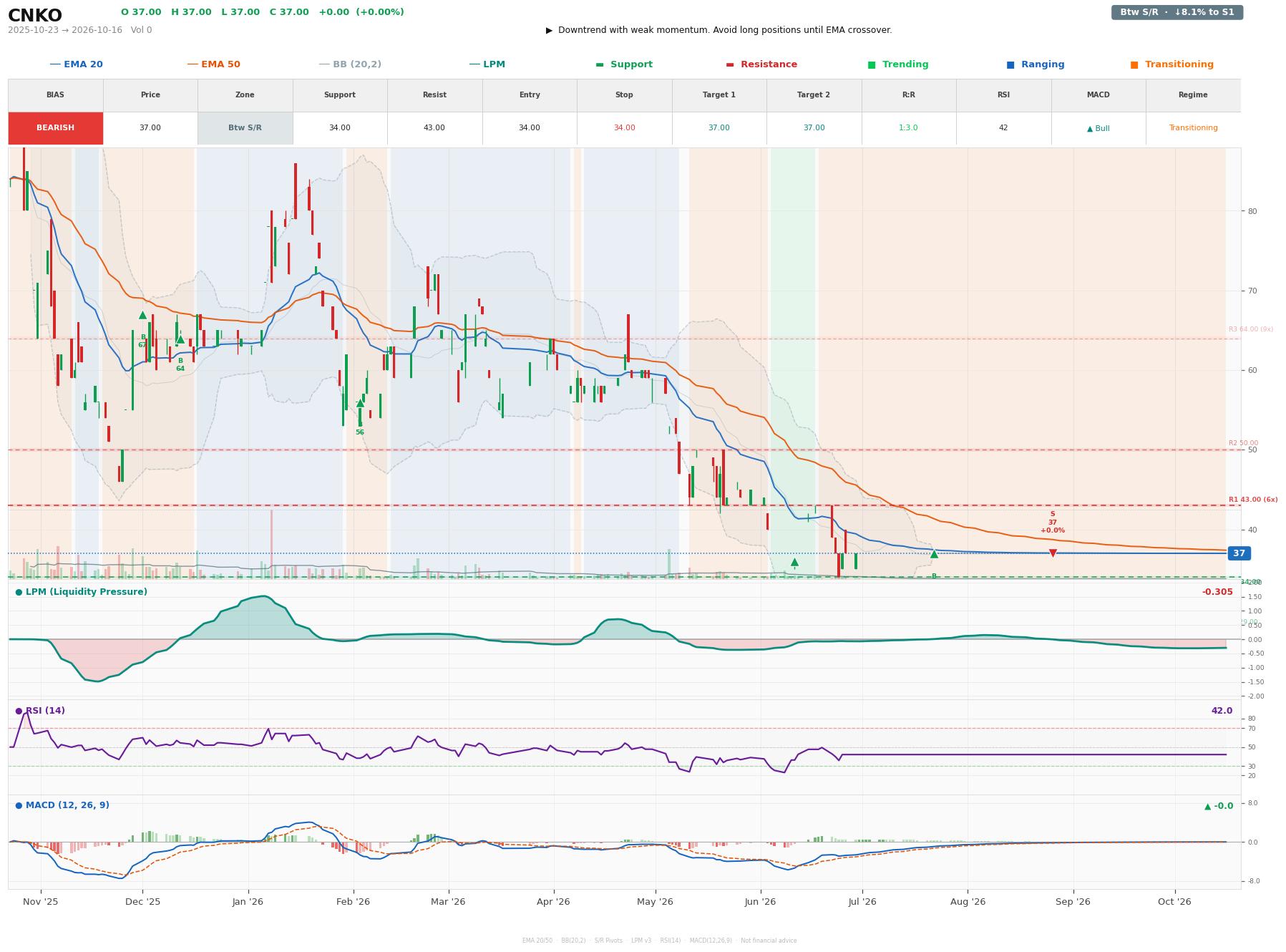Click the Resist value 43.00 cell
Screen dimensions: 1286x952
(x=434, y=128)
